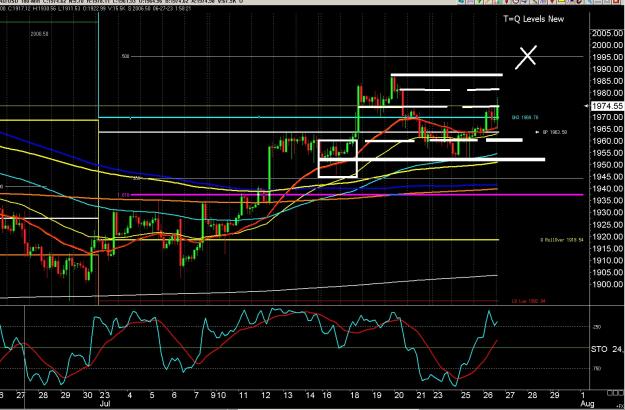Select the 'T=Q Levels New' chart label
The width and height of the screenshot is (625, 410).
click(534, 19)
